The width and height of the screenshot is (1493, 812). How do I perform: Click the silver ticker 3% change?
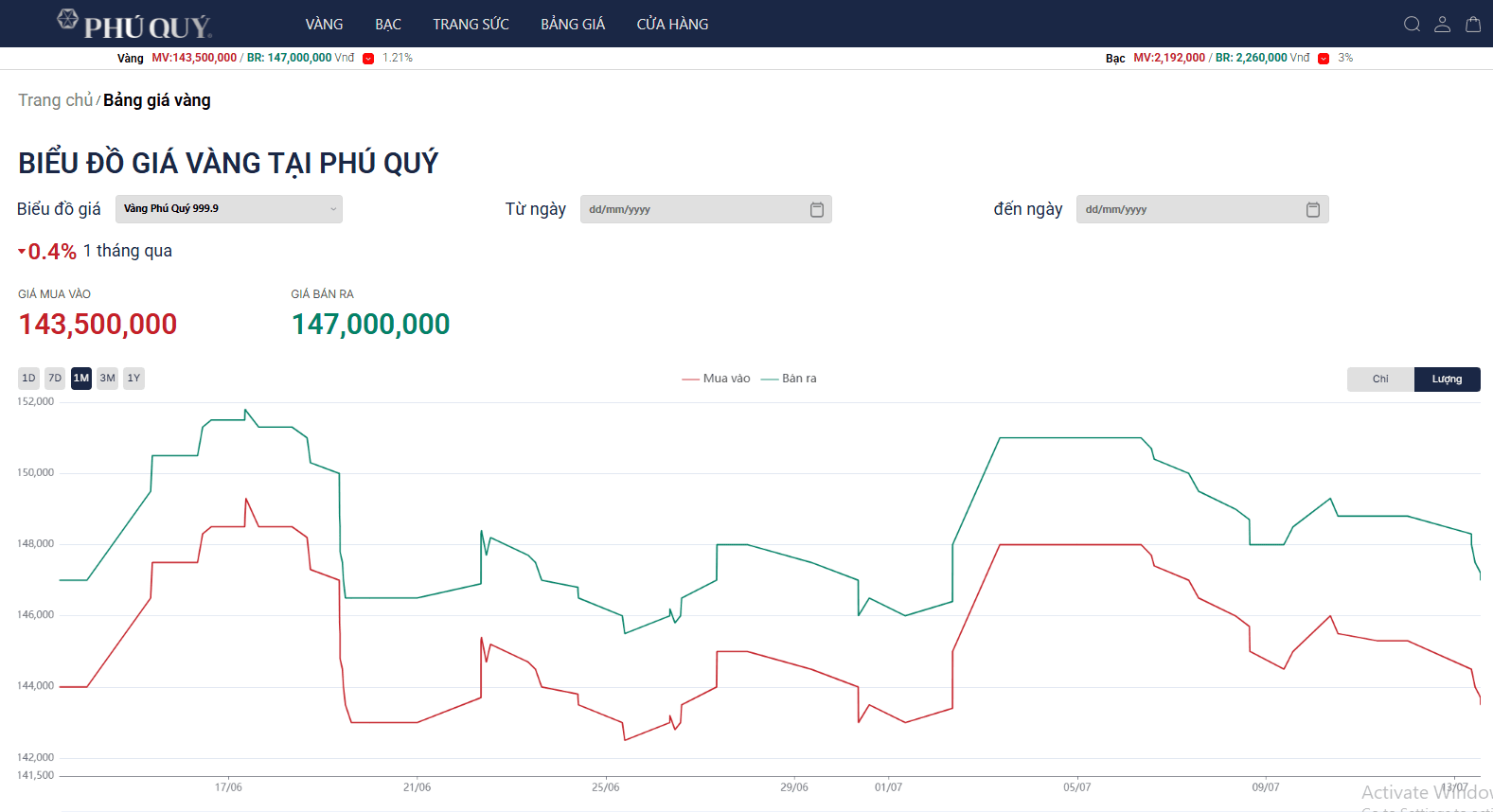click(1345, 58)
